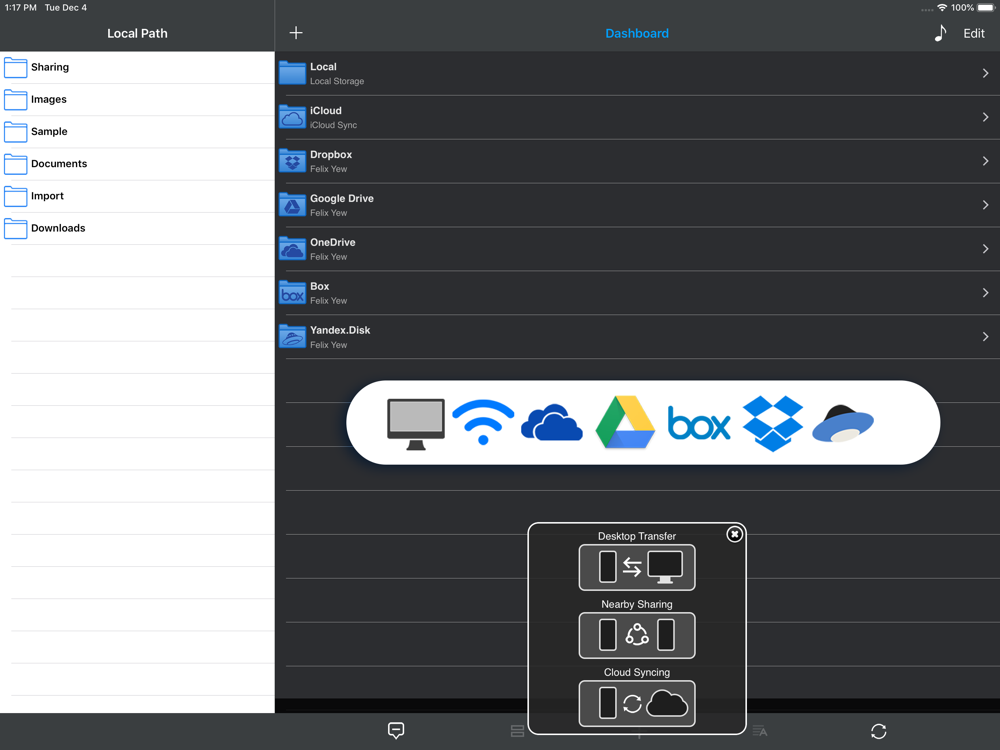Viewport: 1000px width, 750px height.
Task: Start Desktop Transfer
Action: point(636,567)
